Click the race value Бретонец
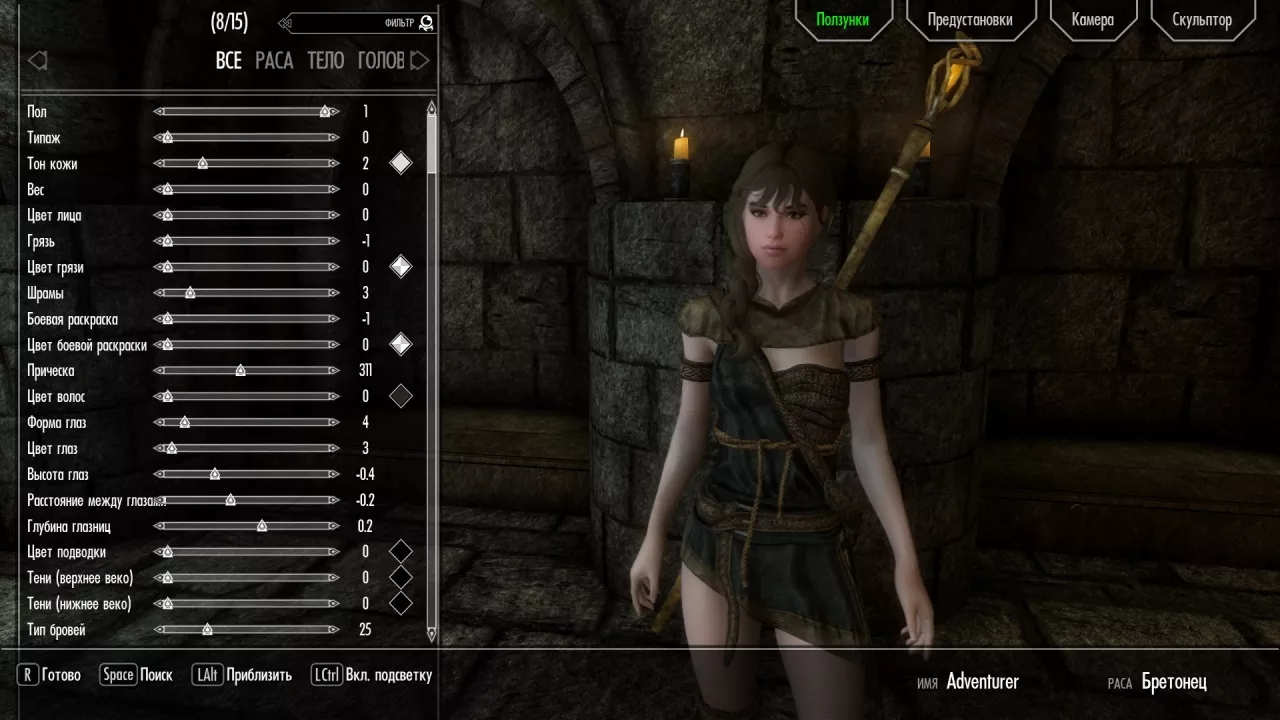1280x720 pixels. (x=1174, y=682)
